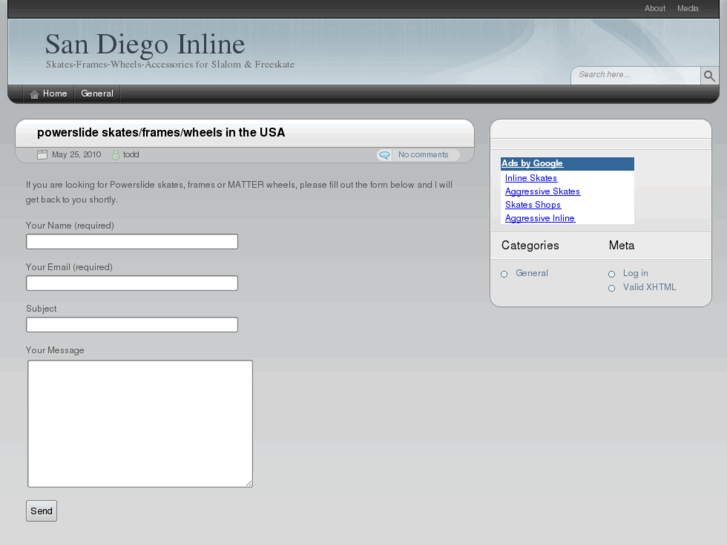Click the post date May 25, 2010
Viewport: 727px width, 545px height.
(x=77, y=155)
